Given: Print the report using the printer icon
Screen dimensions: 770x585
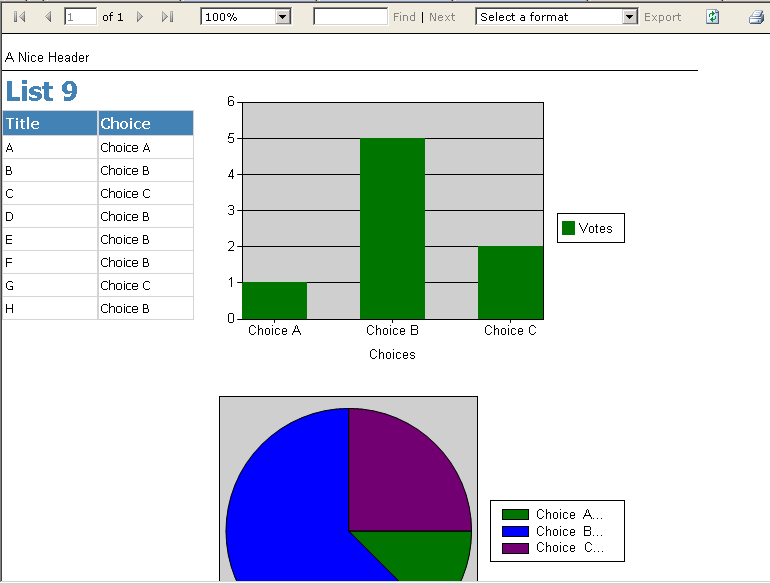Looking at the screenshot, I should pos(756,18).
